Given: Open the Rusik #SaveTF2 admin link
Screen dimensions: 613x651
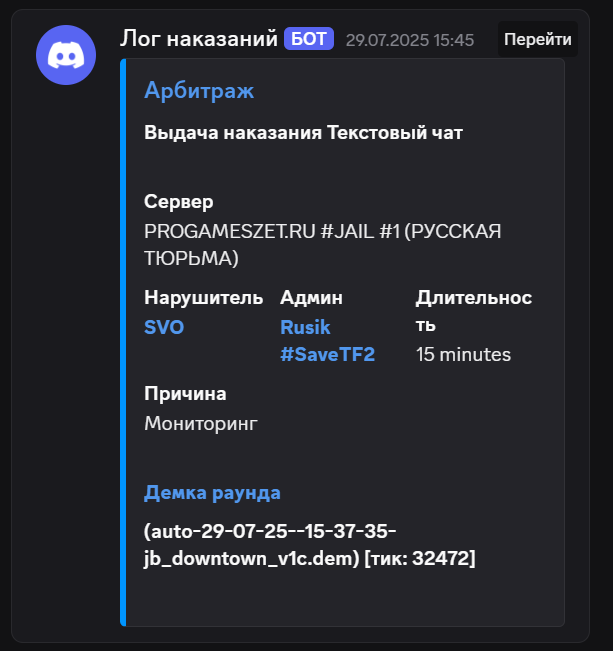Looking at the screenshot, I should point(327,340).
